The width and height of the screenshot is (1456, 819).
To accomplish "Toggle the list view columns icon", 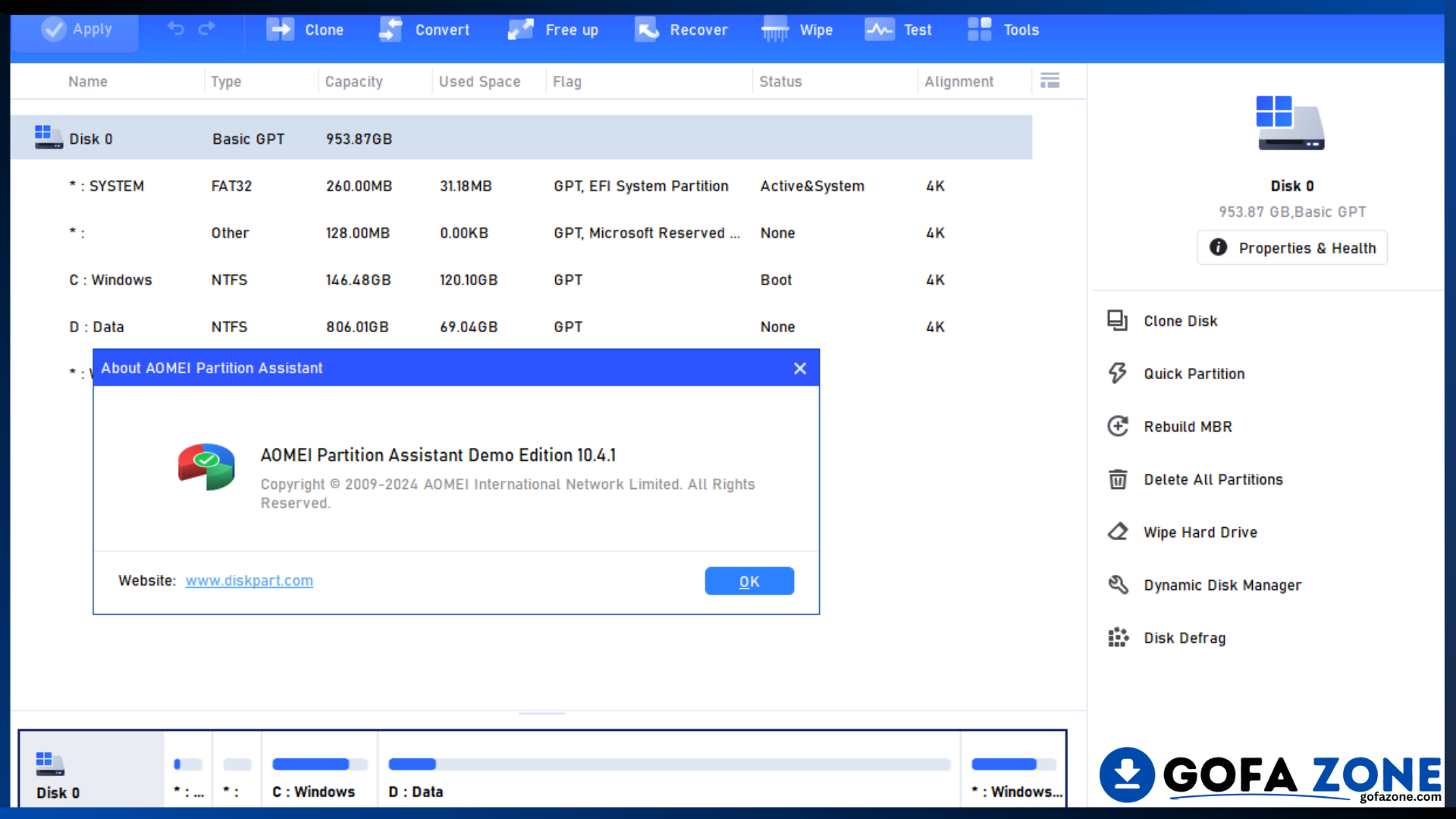I will pos(1050,80).
